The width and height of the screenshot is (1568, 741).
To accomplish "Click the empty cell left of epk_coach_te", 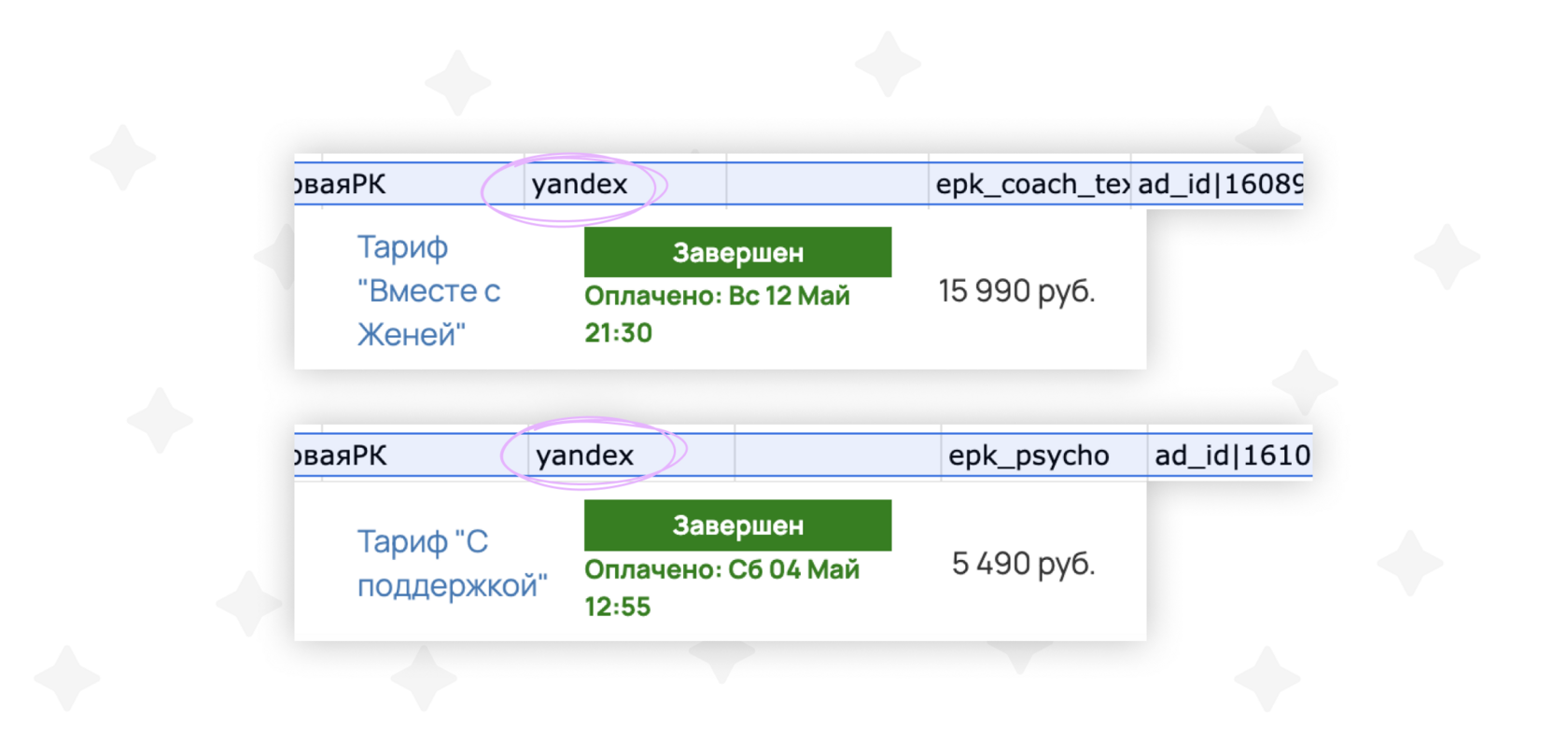I will [827, 185].
